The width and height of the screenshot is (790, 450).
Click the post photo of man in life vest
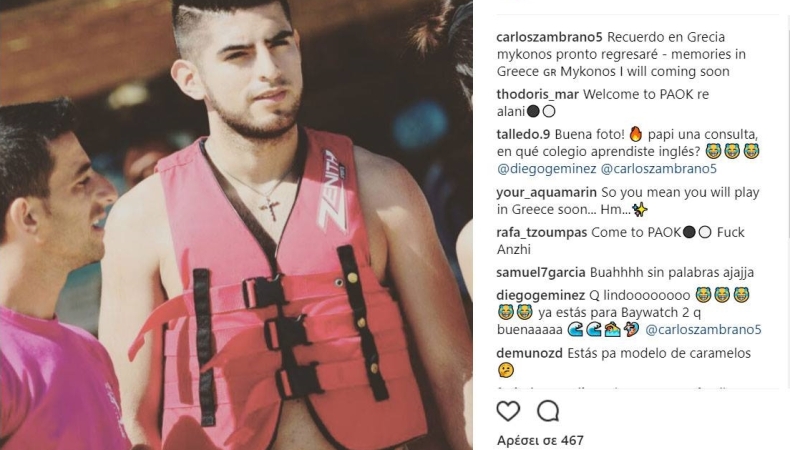pyautogui.click(x=236, y=225)
